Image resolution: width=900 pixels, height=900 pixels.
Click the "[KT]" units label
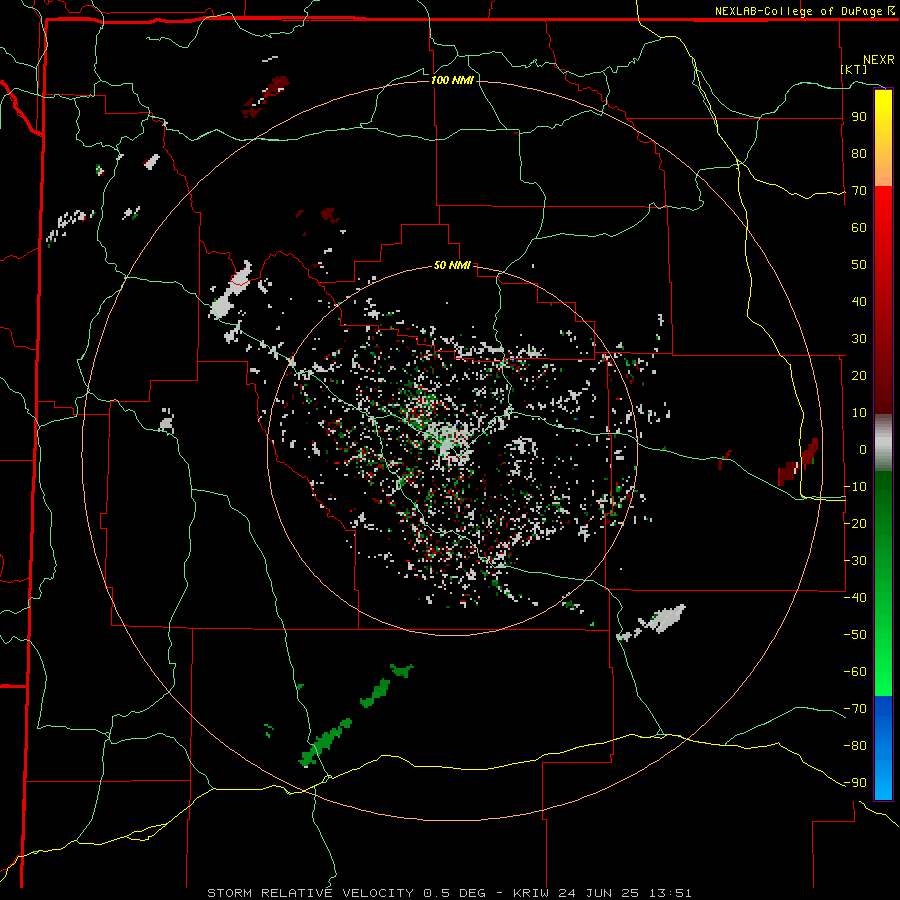(854, 69)
